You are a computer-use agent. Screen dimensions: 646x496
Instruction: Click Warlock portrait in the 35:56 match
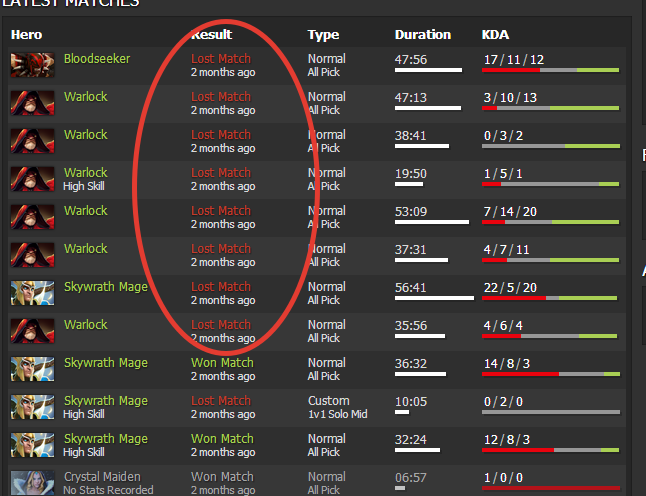[32, 331]
